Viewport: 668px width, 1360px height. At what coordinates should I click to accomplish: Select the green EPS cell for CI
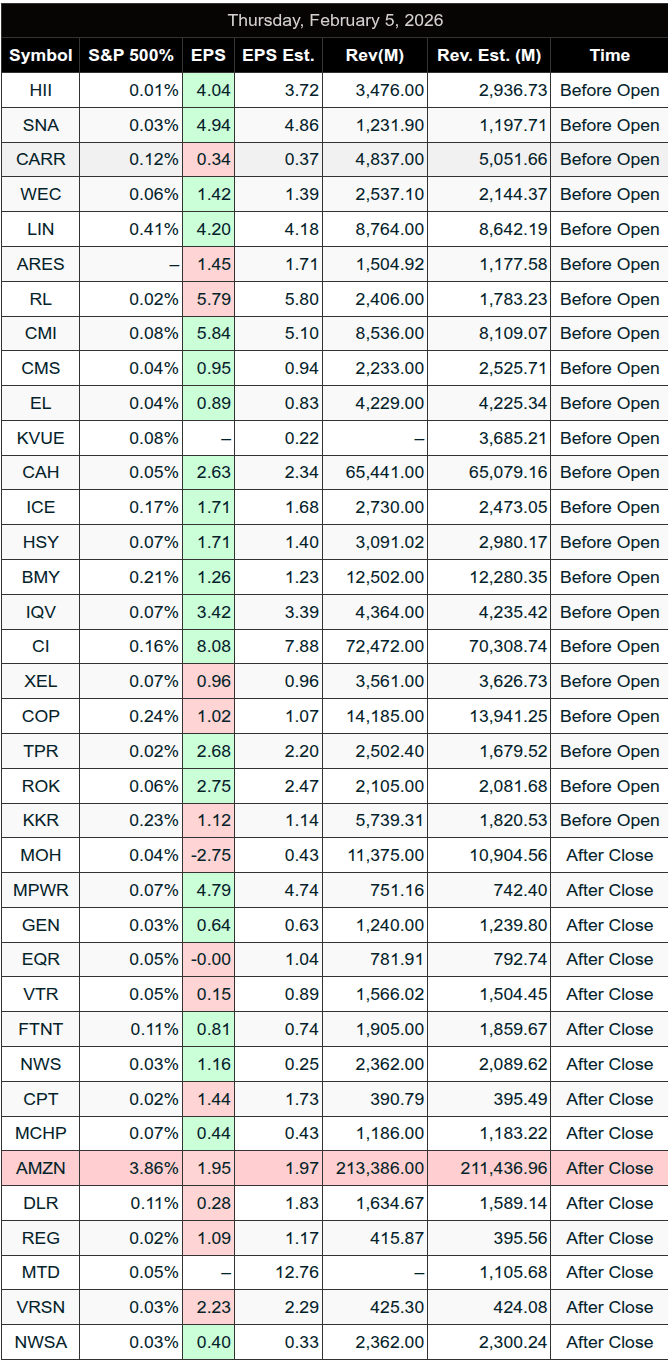point(209,646)
